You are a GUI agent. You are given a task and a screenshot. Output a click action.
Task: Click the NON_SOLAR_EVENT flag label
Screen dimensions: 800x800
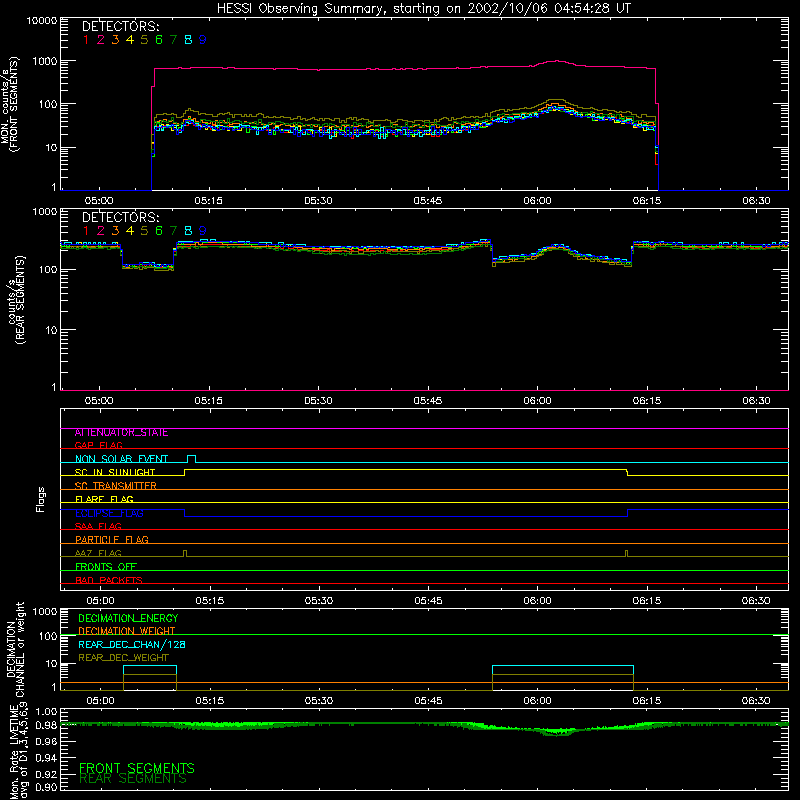(121, 459)
